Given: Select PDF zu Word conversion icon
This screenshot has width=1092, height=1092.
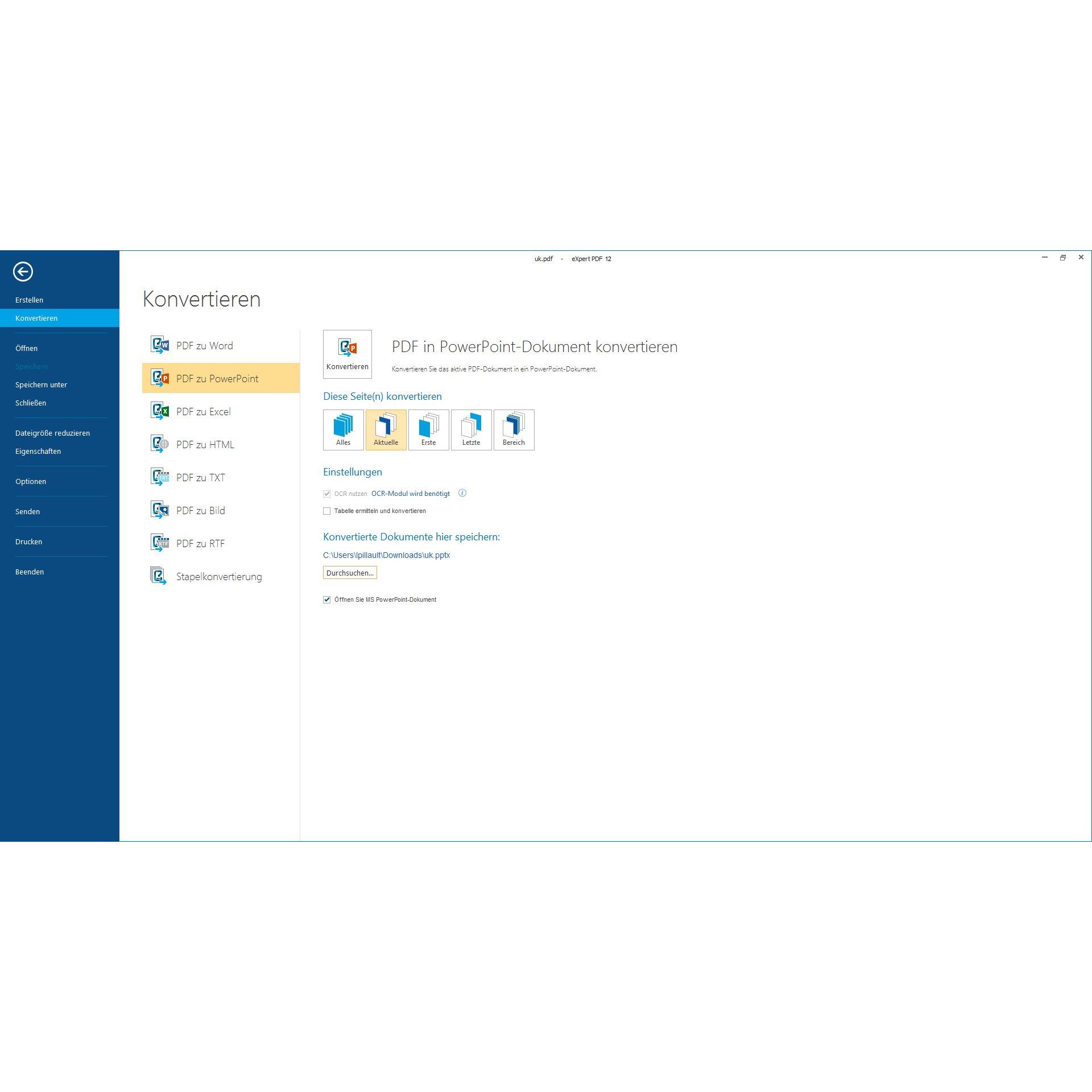Looking at the screenshot, I should [160, 345].
